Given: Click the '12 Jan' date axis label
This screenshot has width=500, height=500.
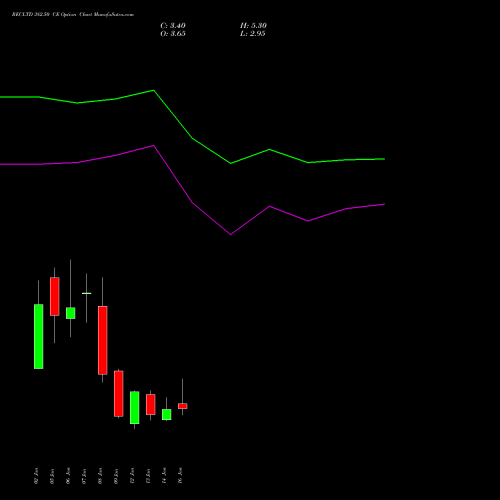Looking at the screenshot, I should [x=132, y=476].
